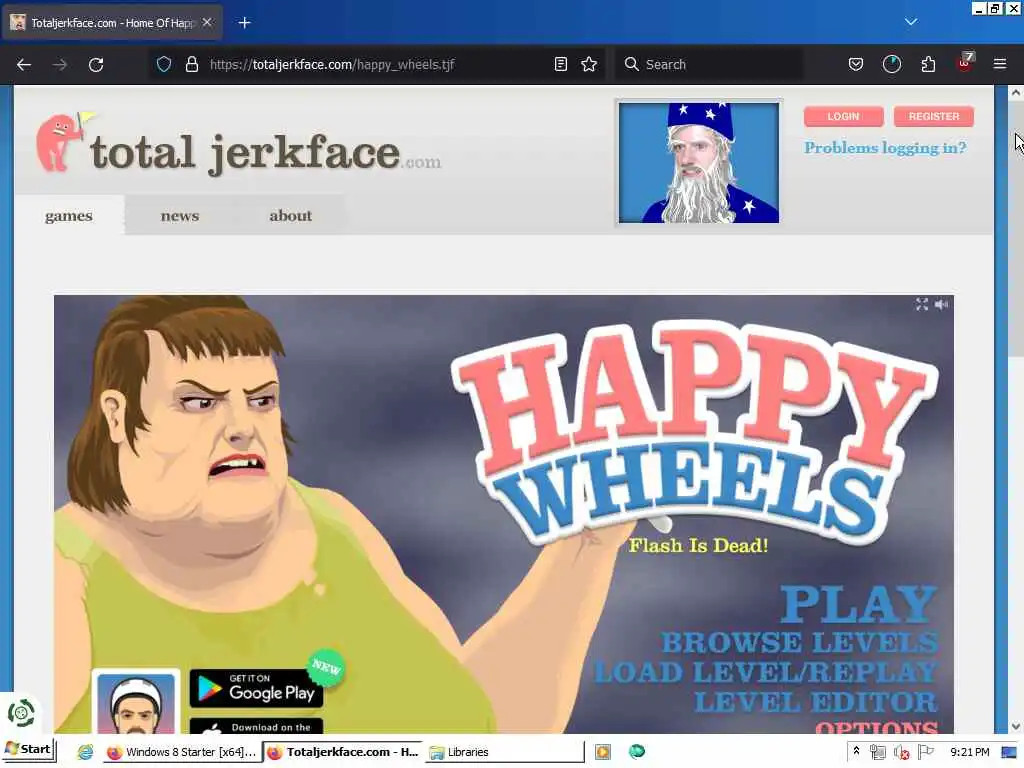Select the Totaljerkface.com browser tab
The image size is (1024, 768).
[112, 23]
